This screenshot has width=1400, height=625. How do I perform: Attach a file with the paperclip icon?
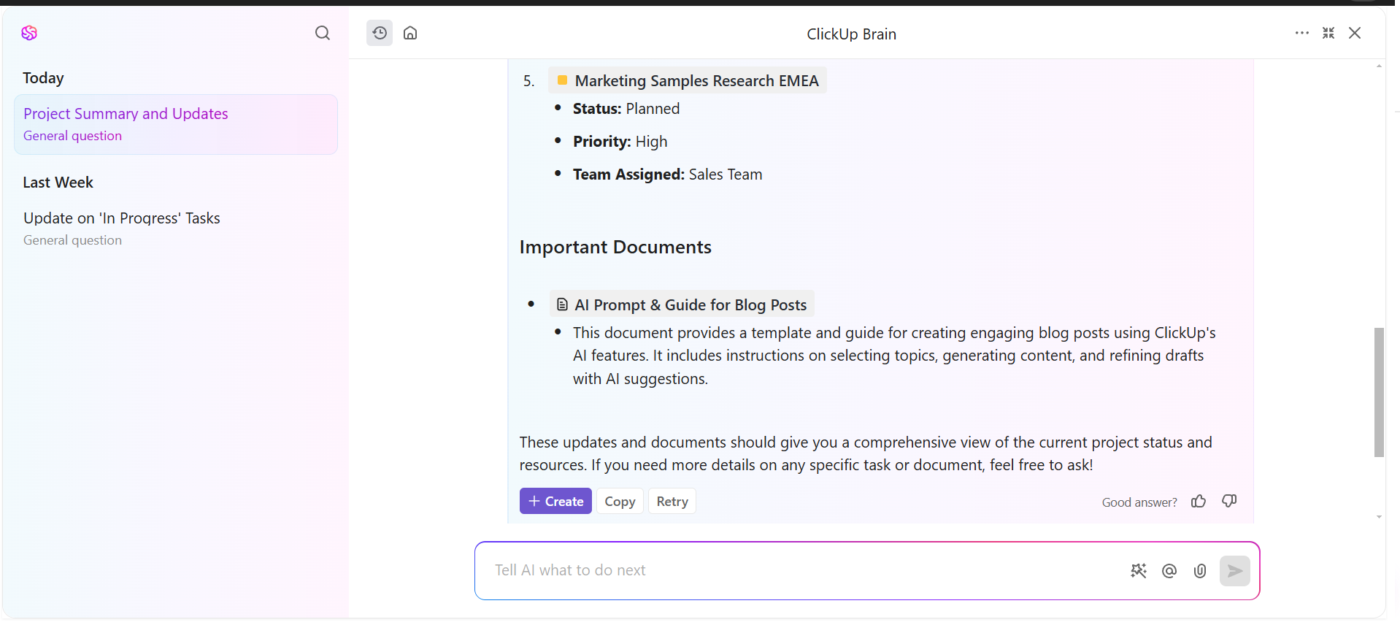coord(1200,571)
